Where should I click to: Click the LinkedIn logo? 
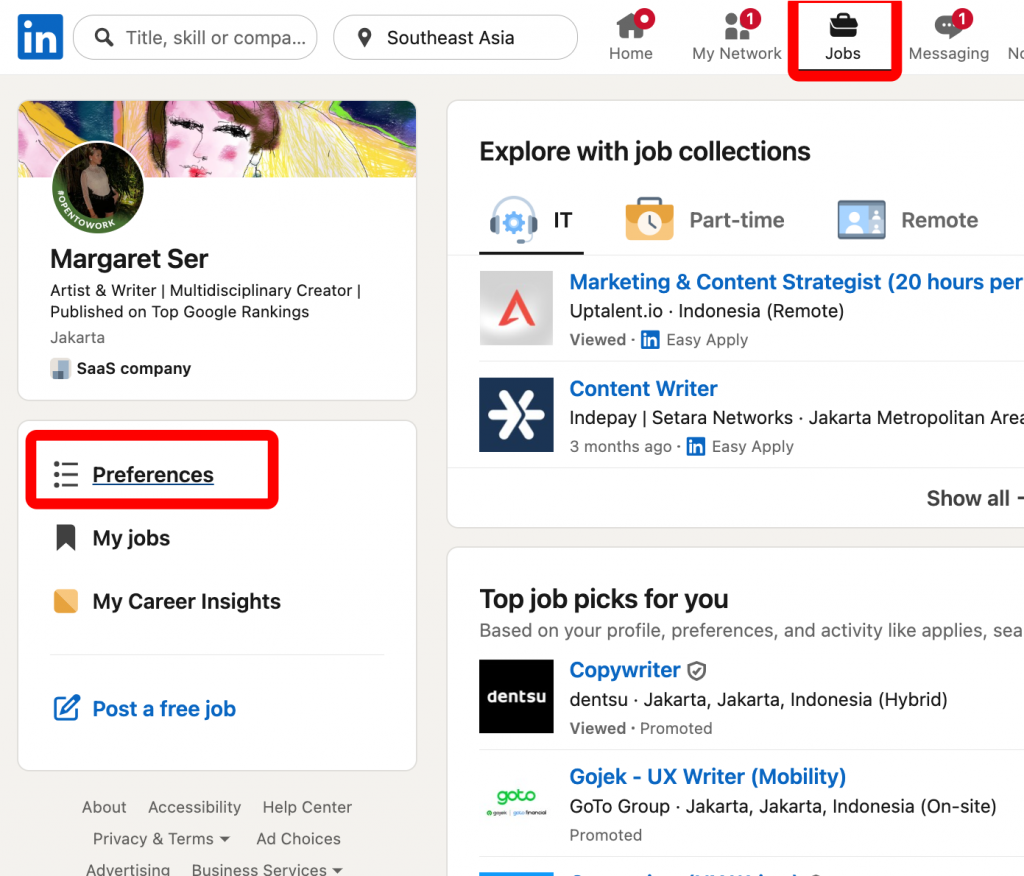[x=39, y=36]
